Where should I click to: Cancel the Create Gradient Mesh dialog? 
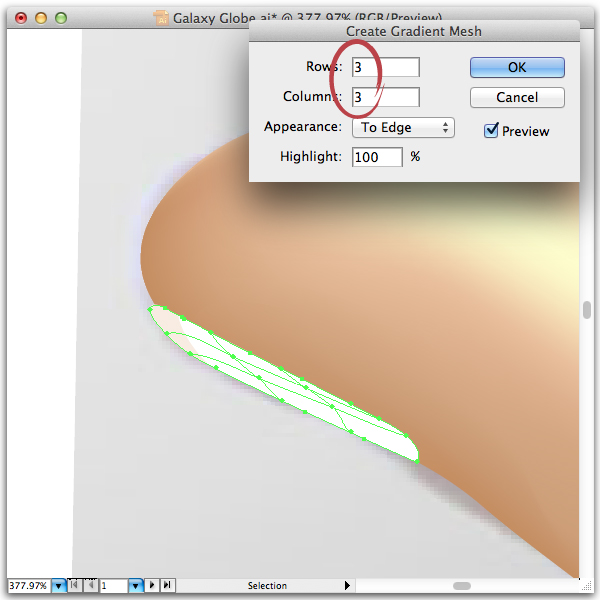tap(517, 97)
